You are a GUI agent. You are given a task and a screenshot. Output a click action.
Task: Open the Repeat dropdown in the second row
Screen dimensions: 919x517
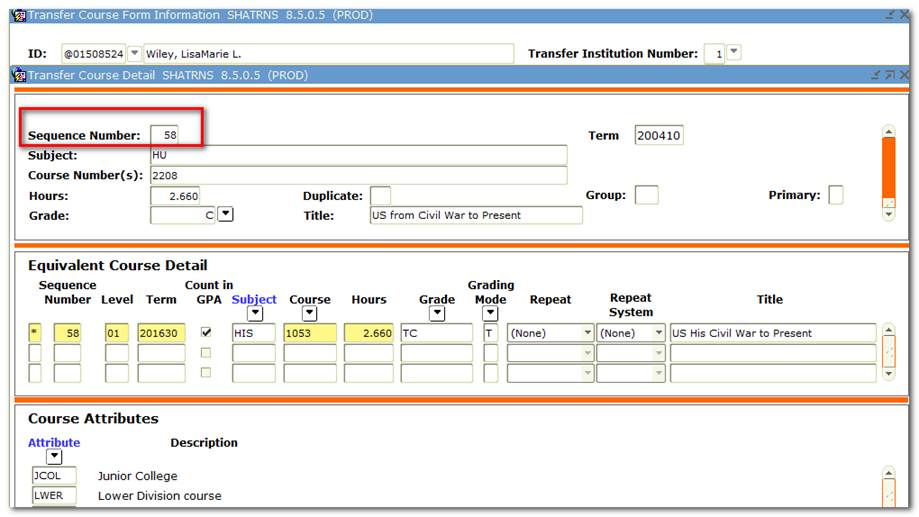point(587,353)
